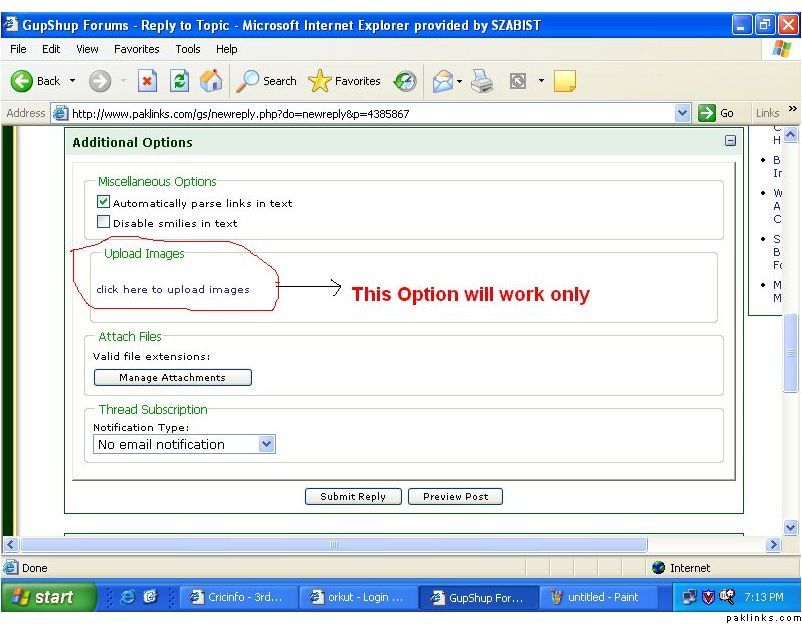Click the Print icon in toolbar

pos(483,82)
